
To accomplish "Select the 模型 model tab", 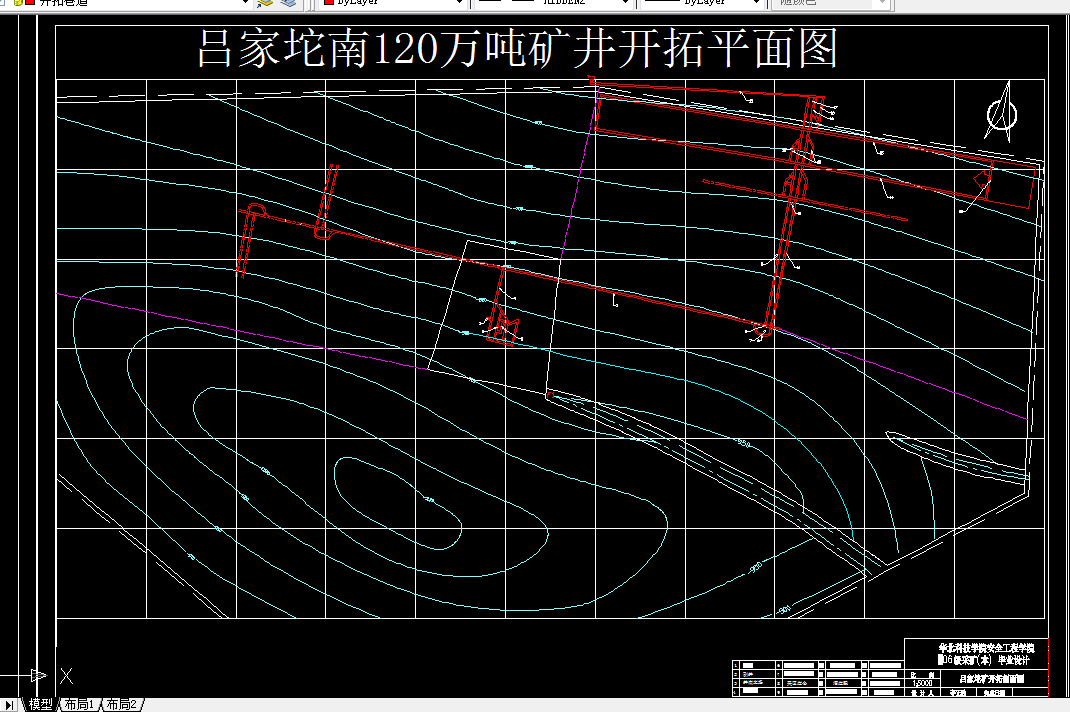I will point(40,704).
